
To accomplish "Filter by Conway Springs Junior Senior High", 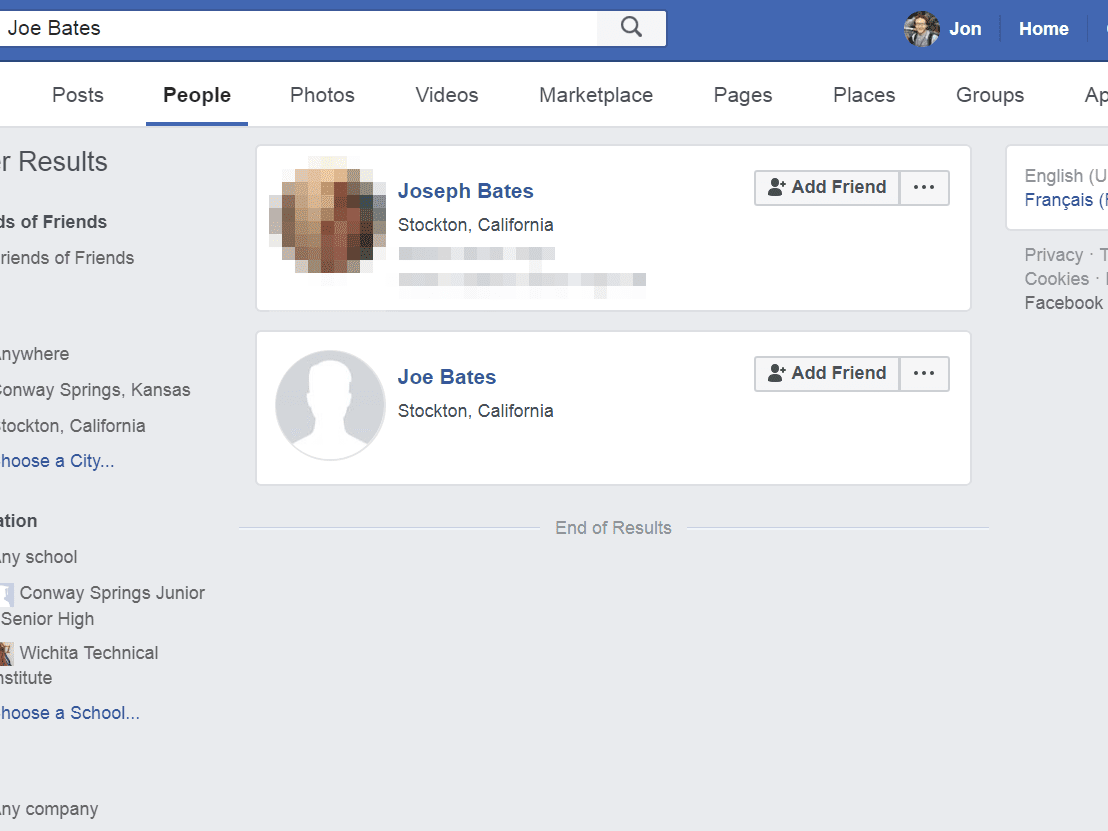I will point(102,606).
